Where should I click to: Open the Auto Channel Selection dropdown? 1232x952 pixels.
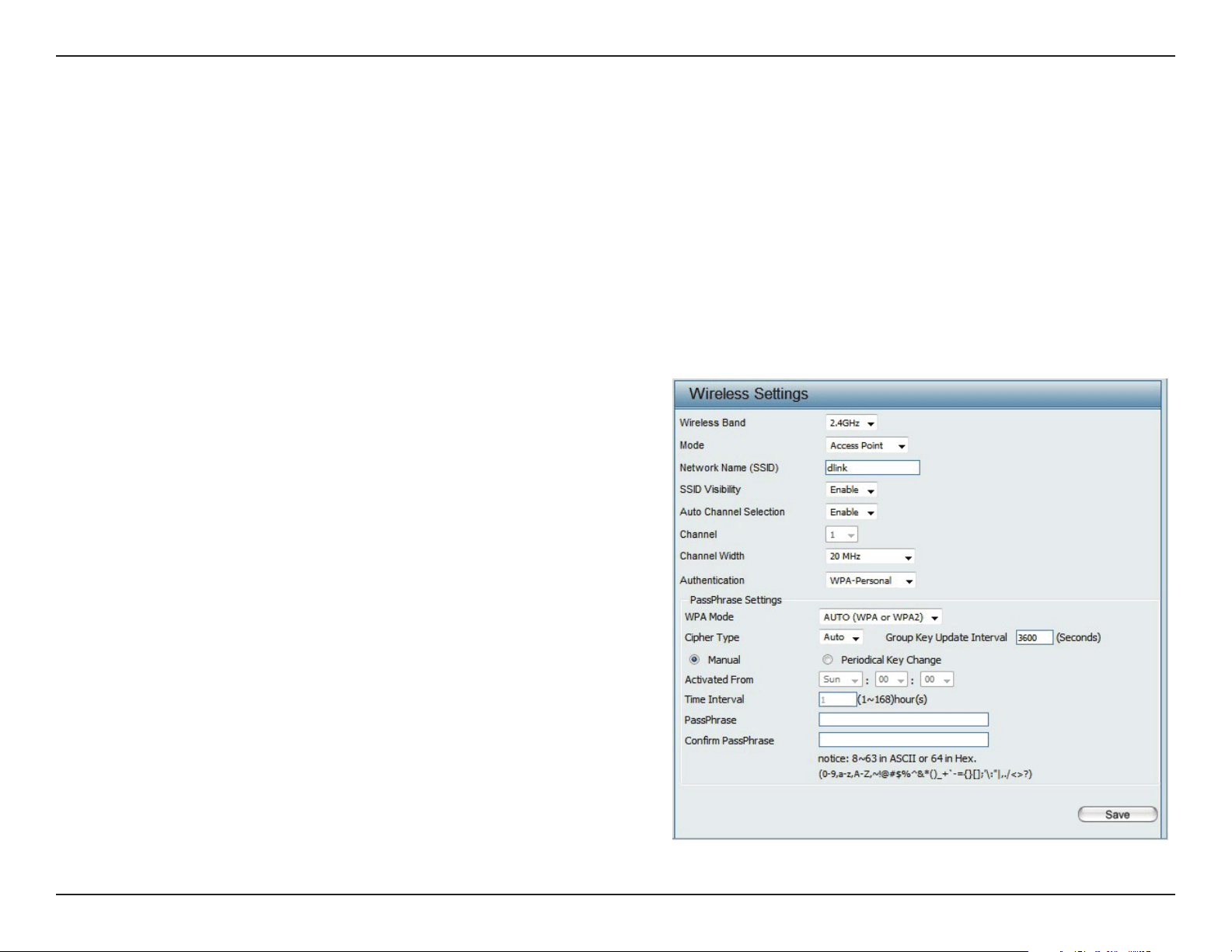pyautogui.click(x=851, y=513)
